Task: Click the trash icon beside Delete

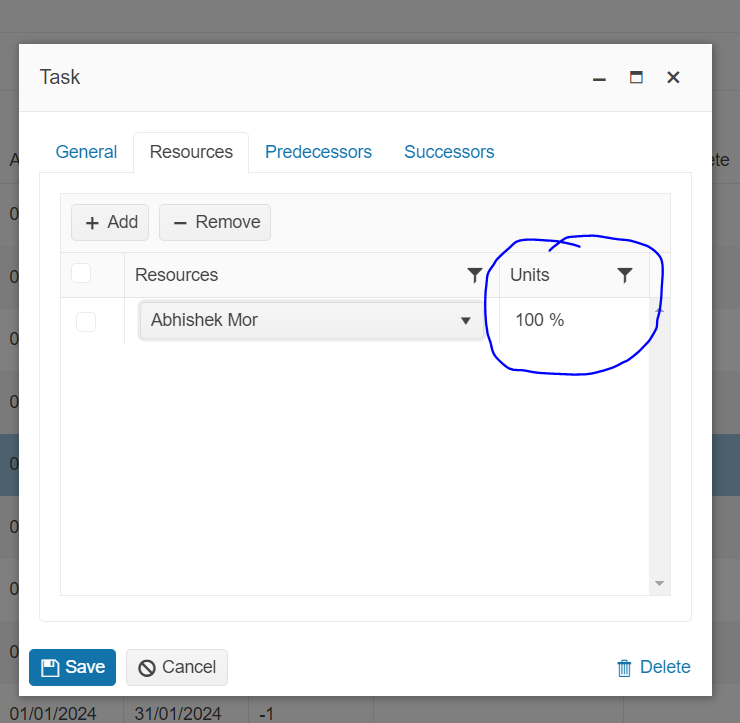Action: (x=624, y=668)
